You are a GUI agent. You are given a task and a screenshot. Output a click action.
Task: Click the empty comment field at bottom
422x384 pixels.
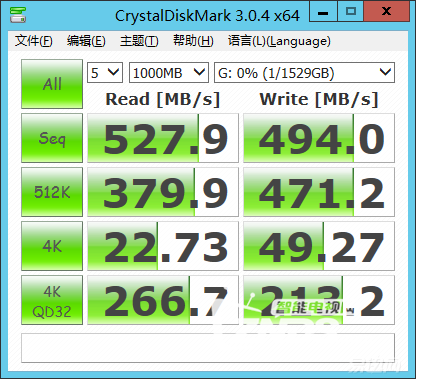208,348
